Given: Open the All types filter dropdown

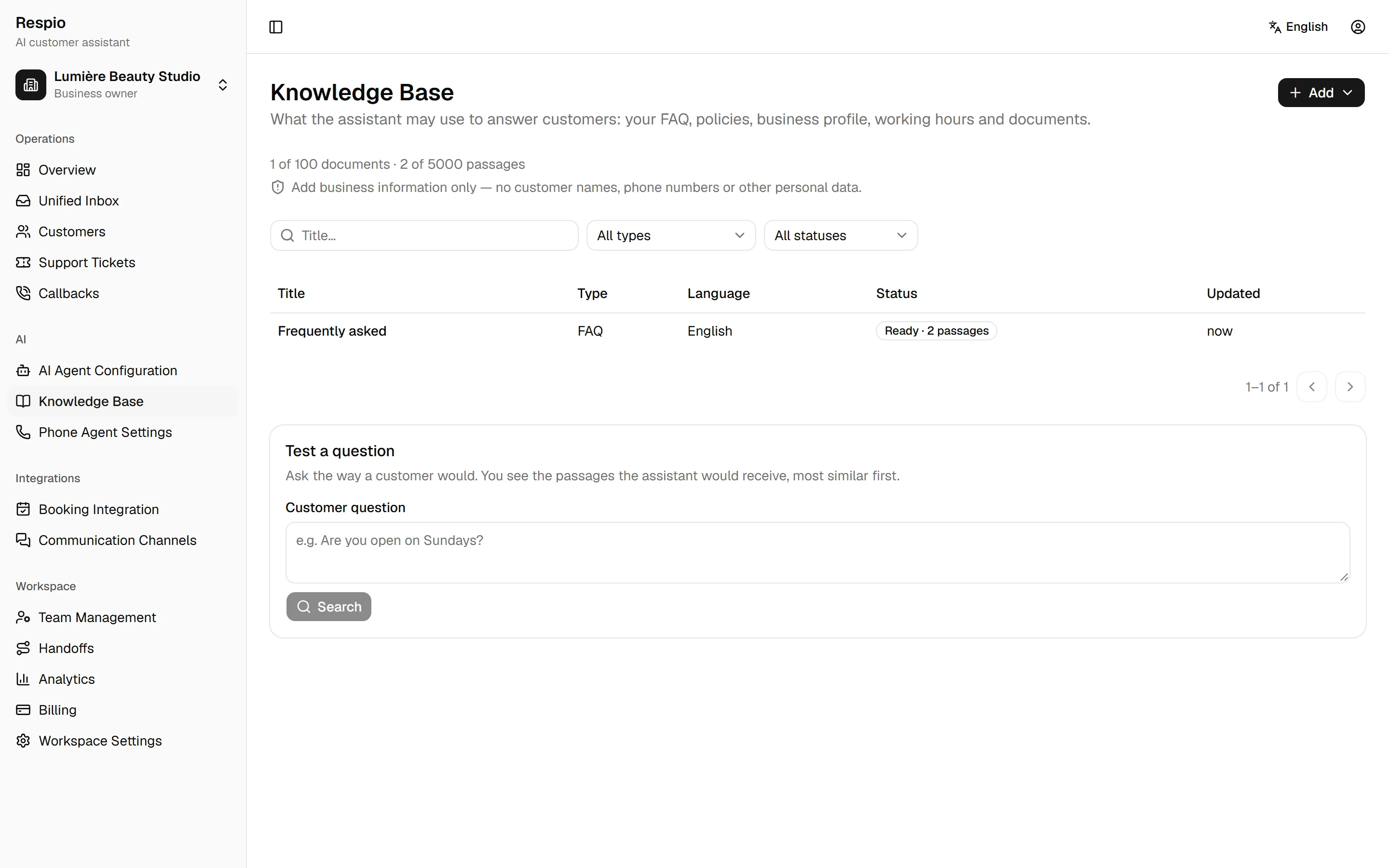Looking at the screenshot, I should [671, 235].
